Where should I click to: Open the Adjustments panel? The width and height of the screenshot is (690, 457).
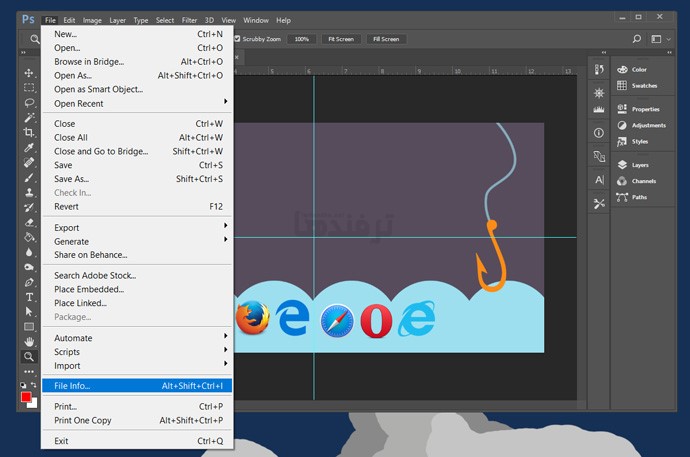coord(642,125)
